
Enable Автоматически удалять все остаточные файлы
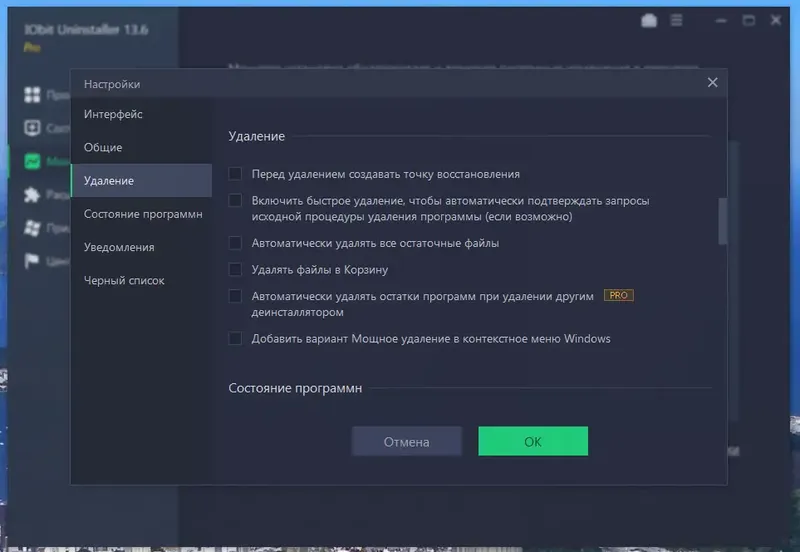(x=235, y=243)
